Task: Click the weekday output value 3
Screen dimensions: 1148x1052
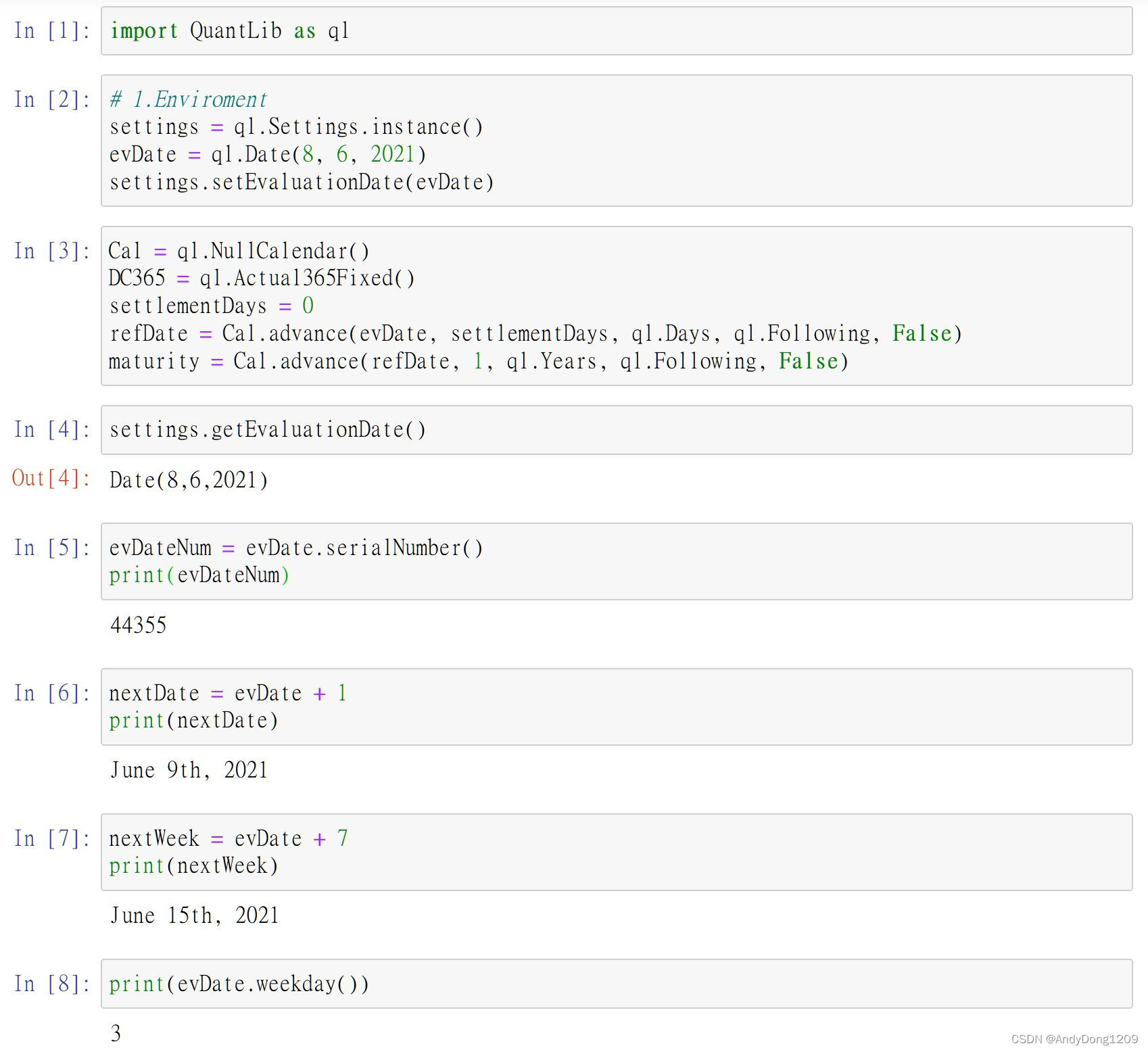Action: [116, 1033]
